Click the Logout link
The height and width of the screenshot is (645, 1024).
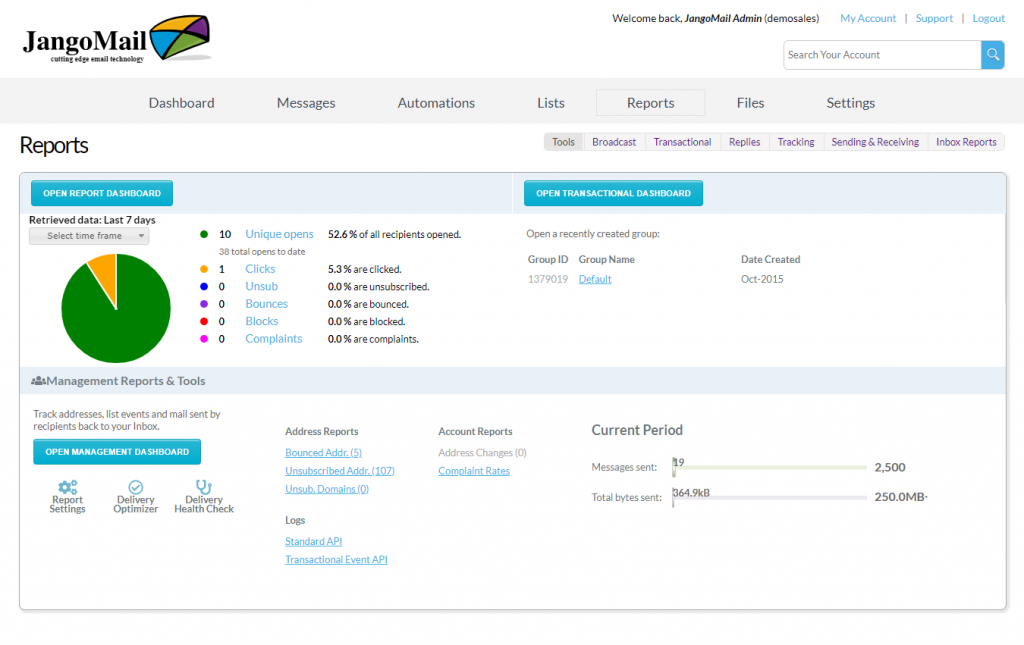[x=989, y=18]
